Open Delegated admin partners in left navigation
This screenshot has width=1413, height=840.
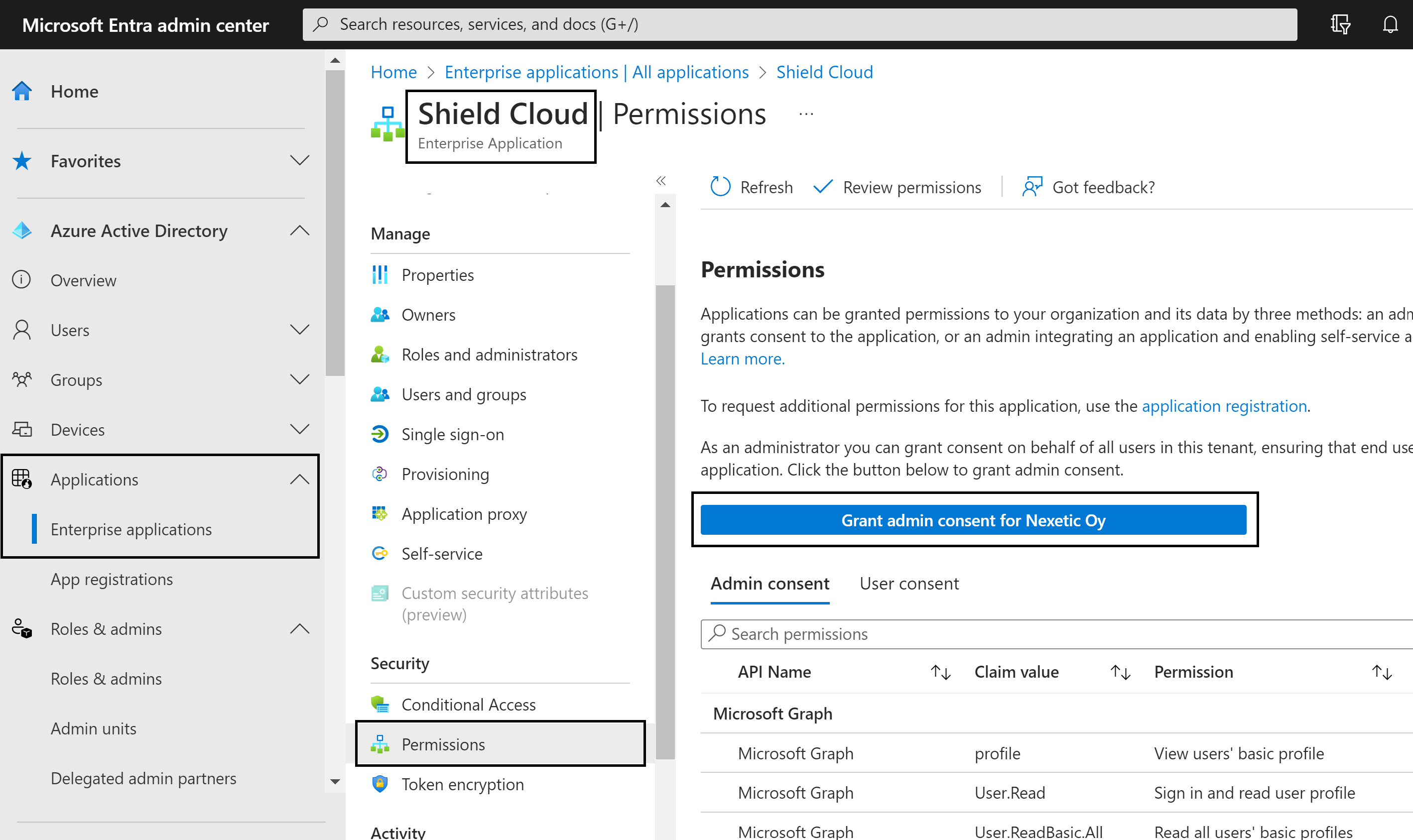coord(143,778)
